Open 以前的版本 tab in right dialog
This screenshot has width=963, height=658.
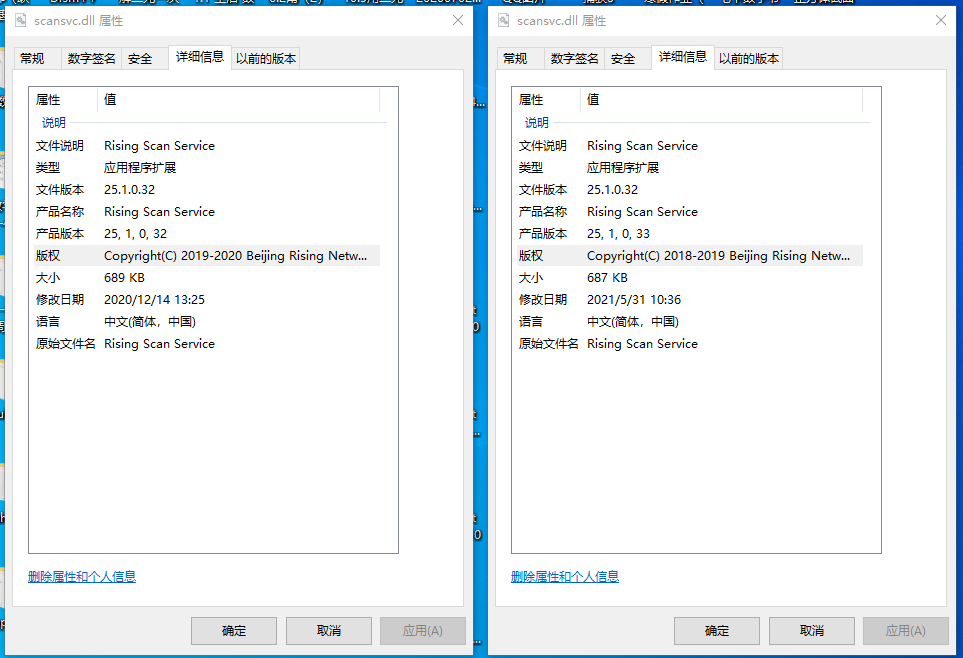[749, 58]
